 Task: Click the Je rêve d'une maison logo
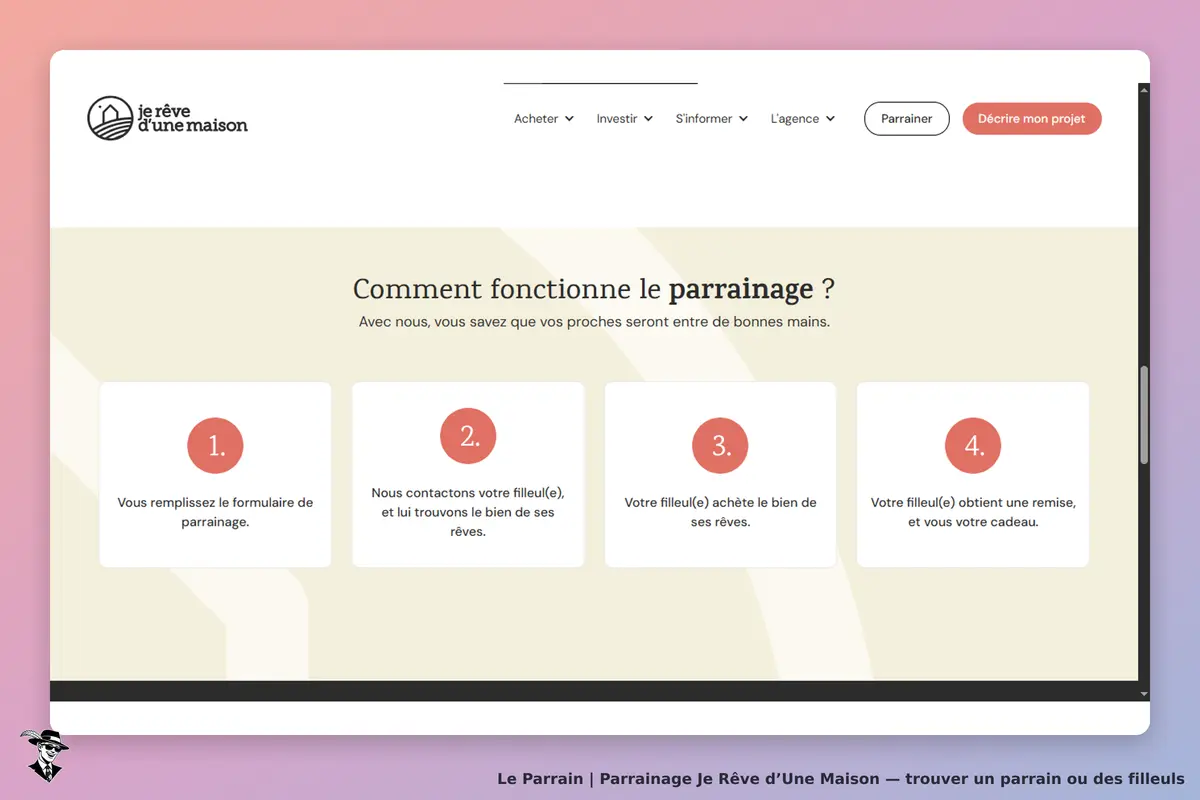[167, 118]
